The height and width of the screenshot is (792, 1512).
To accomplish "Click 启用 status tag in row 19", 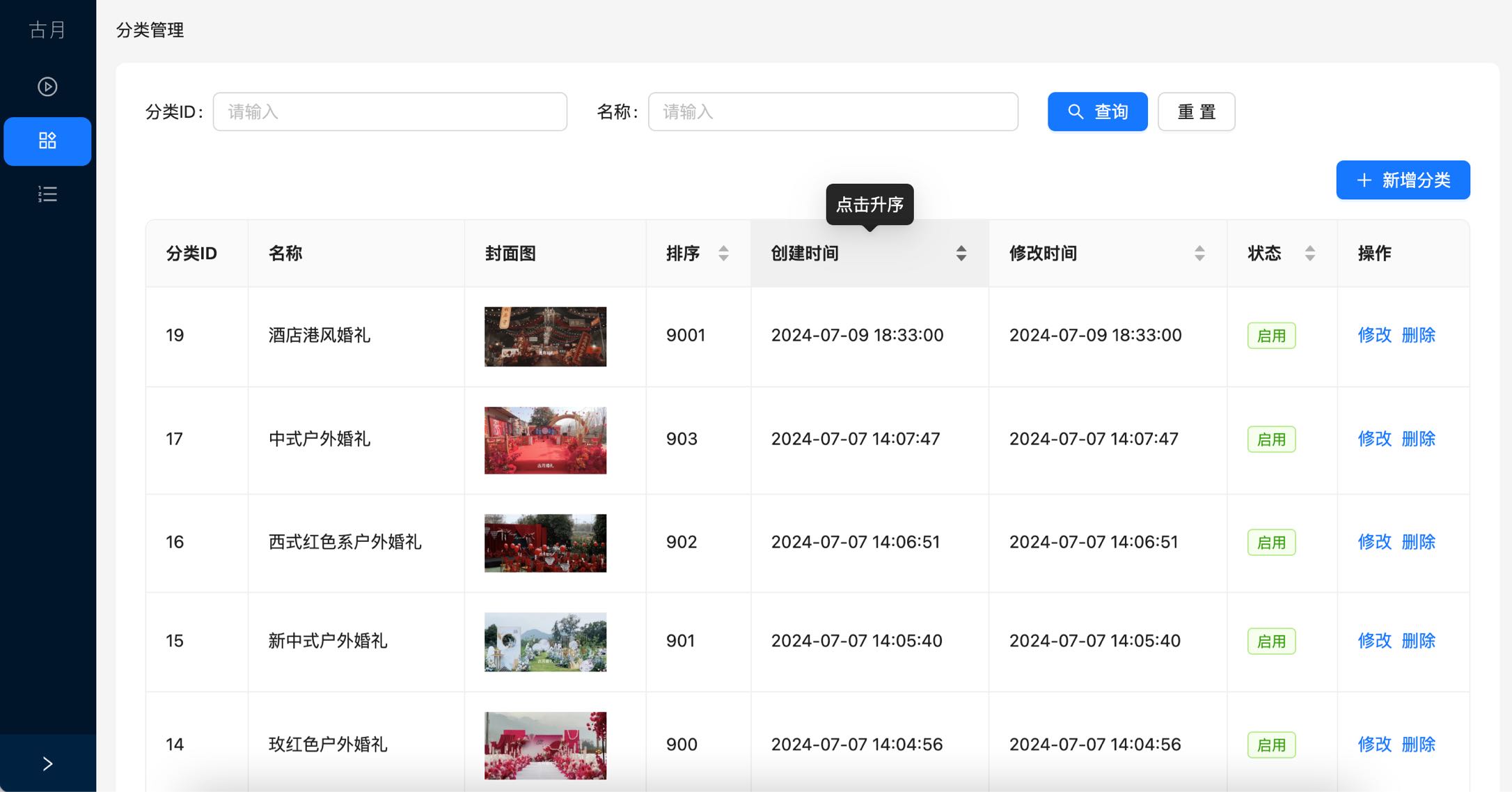I will (x=1271, y=336).
